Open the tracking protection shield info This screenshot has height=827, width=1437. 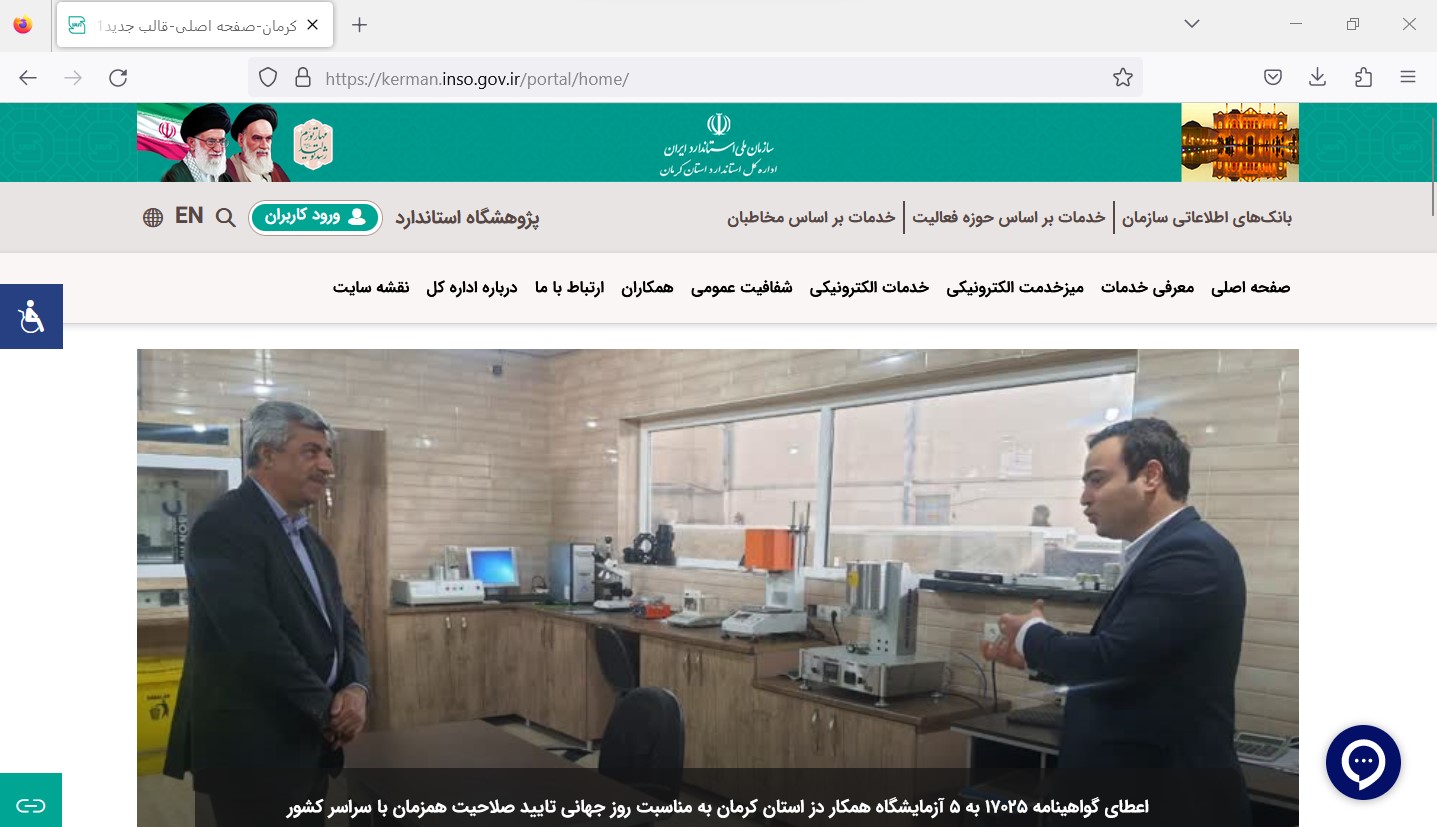[x=268, y=78]
